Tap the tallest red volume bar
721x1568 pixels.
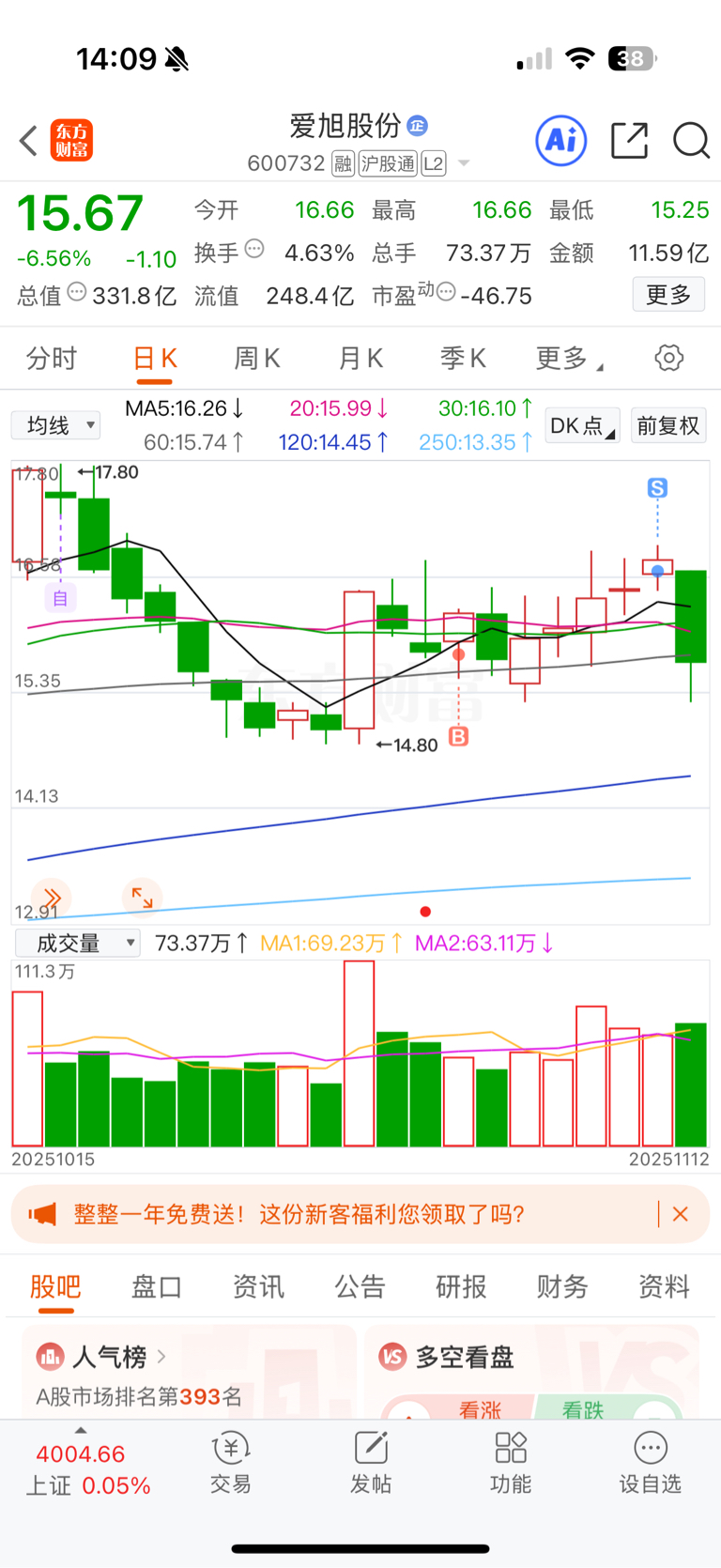coord(359,1053)
